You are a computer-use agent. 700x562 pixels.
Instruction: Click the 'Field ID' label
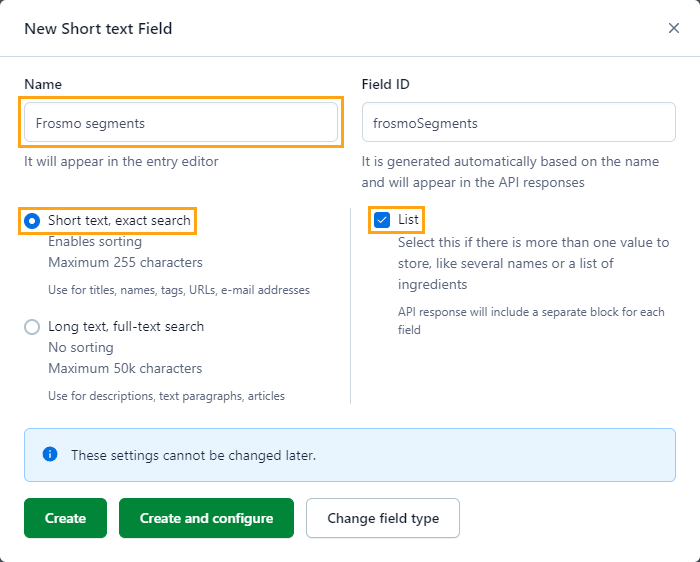(x=385, y=85)
